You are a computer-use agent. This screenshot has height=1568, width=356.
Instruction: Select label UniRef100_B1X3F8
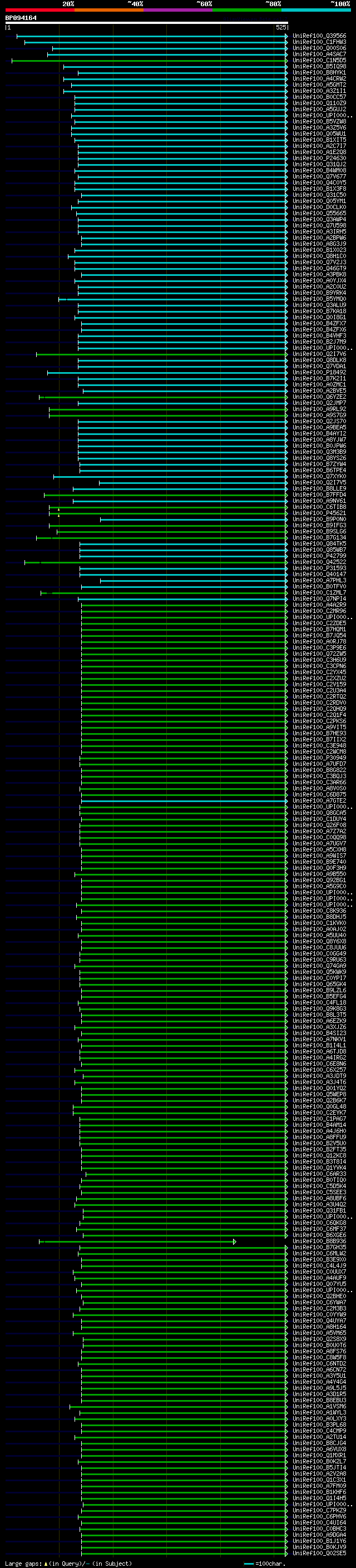click(x=319, y=189)
